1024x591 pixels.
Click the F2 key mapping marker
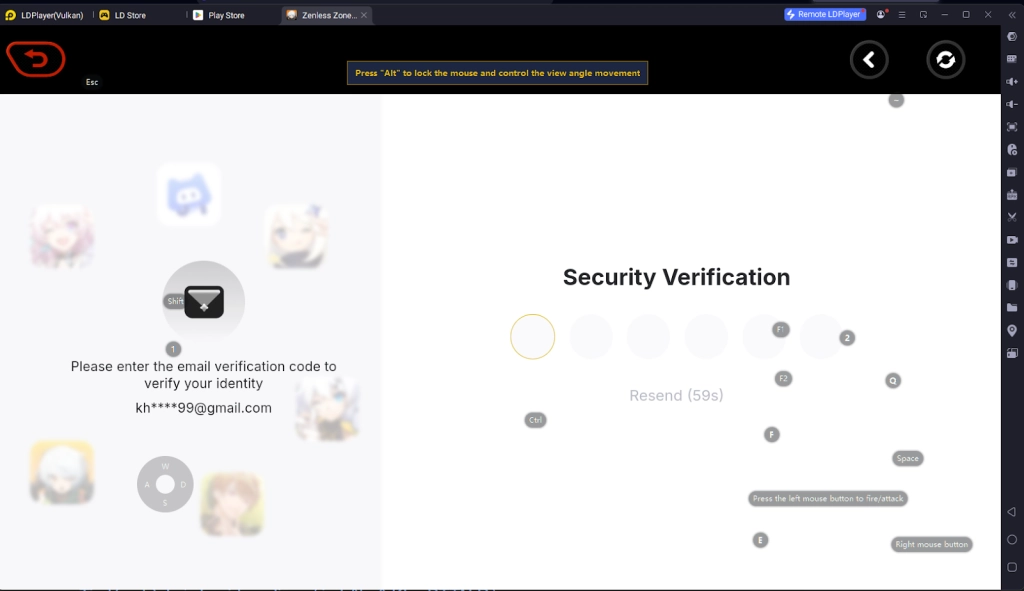click(783, 379)
